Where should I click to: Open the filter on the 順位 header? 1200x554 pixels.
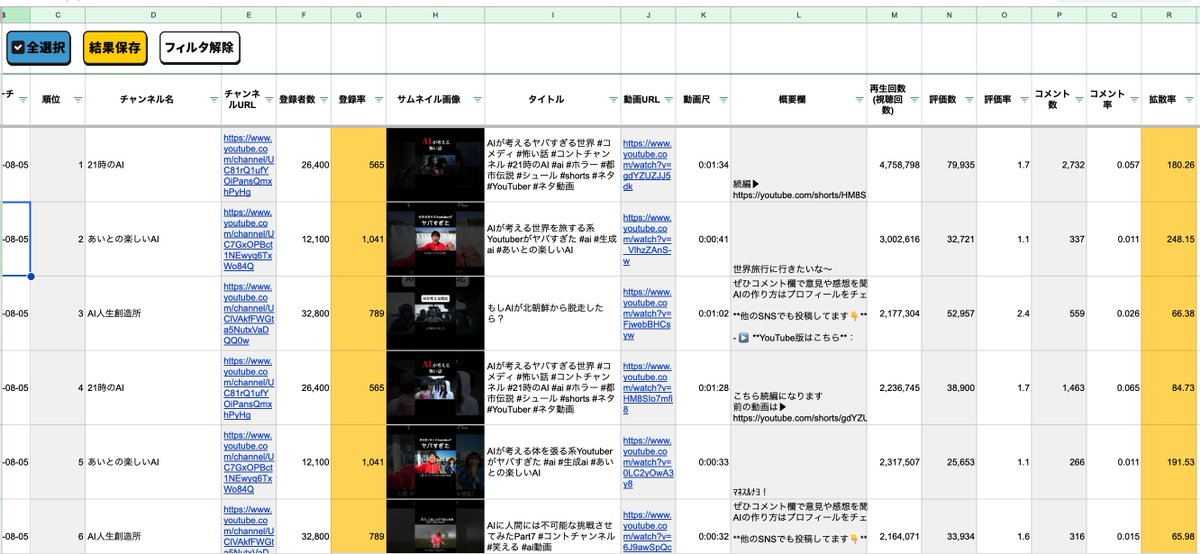click(x=77, y=100)
